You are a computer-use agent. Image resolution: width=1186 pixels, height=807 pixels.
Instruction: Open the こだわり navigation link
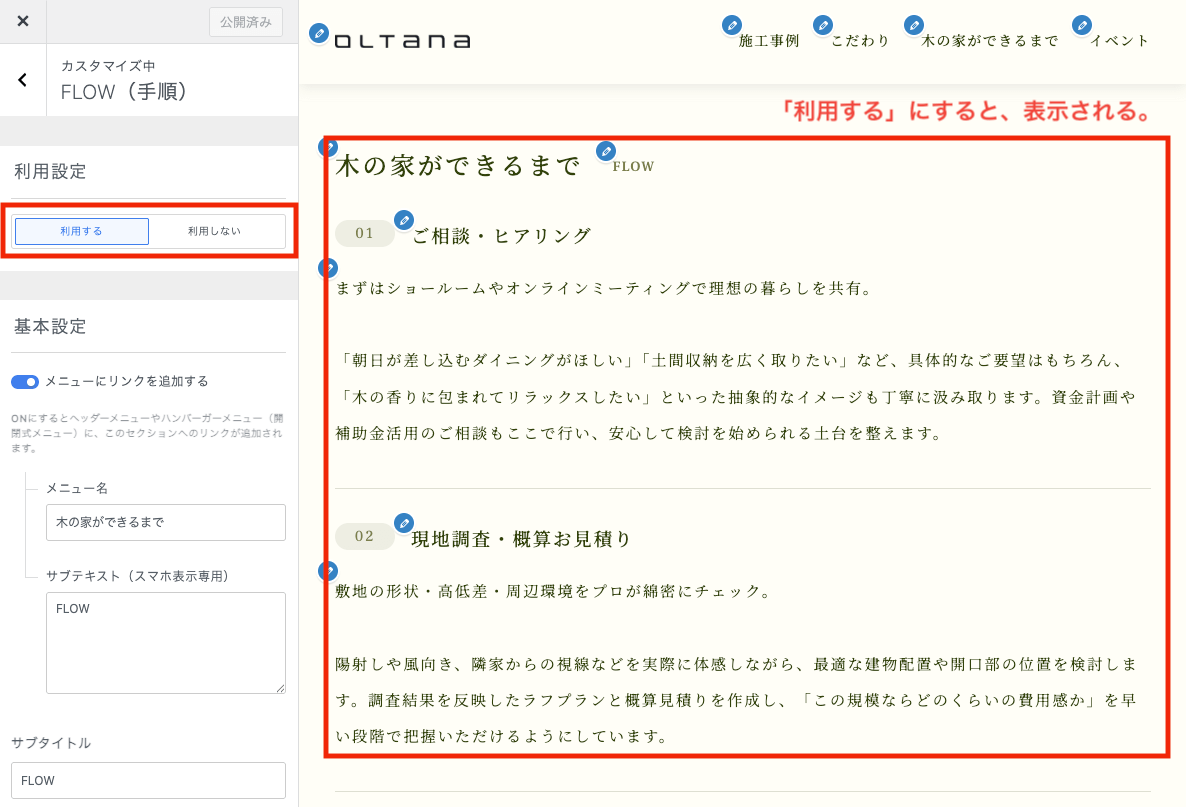click(x=861, y=41)
